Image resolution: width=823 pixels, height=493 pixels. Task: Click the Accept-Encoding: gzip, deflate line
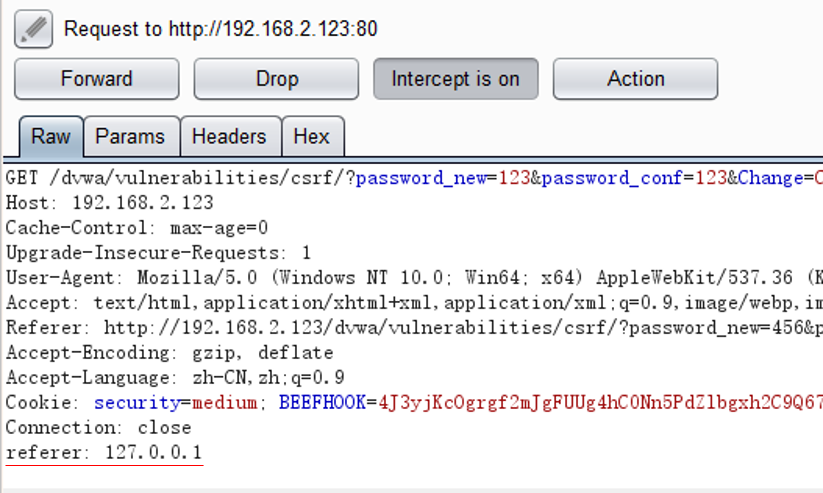170,353
